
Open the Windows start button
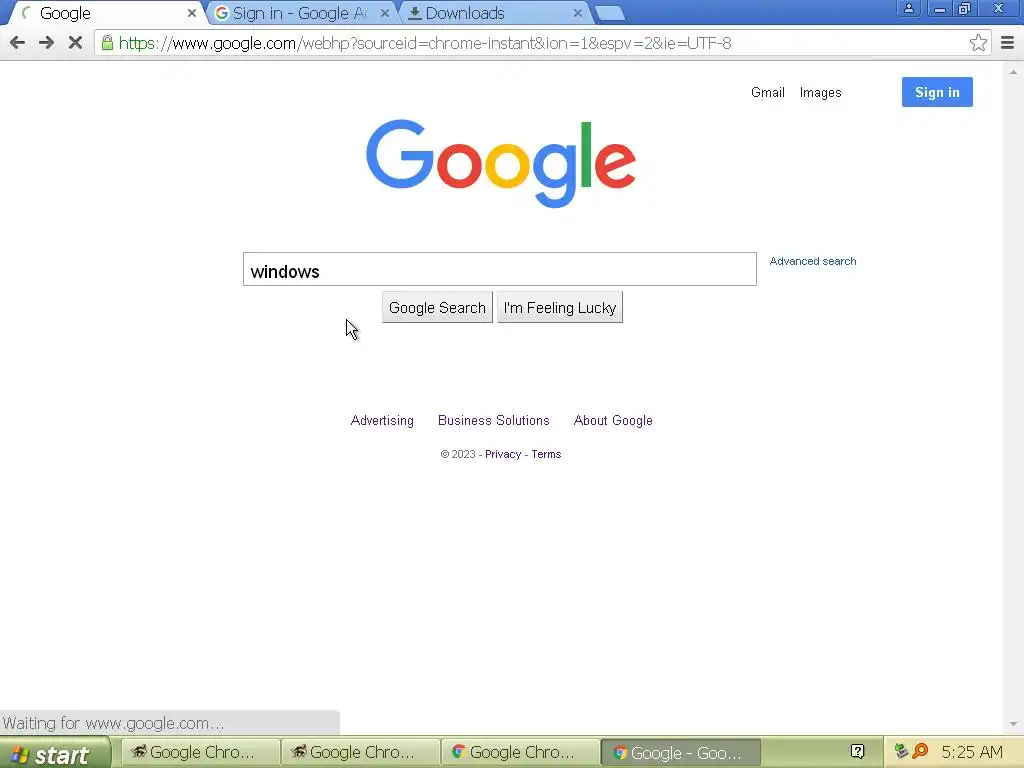coord(56,753)
